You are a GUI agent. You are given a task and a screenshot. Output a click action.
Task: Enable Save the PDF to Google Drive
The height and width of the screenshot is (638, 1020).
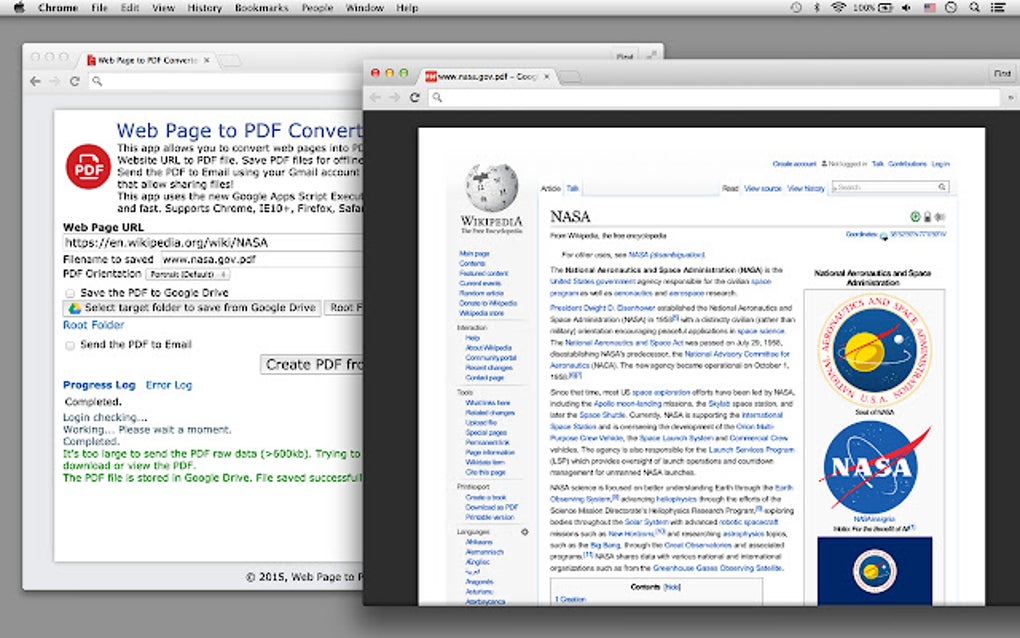coord(69,292)
